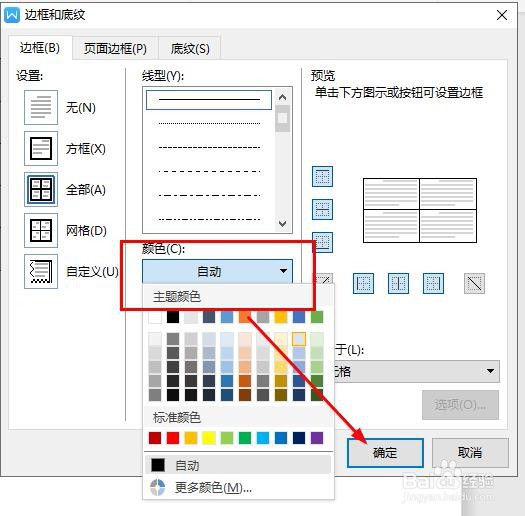
Task: Toggle the right border preview button
Action: coord(433,284)
